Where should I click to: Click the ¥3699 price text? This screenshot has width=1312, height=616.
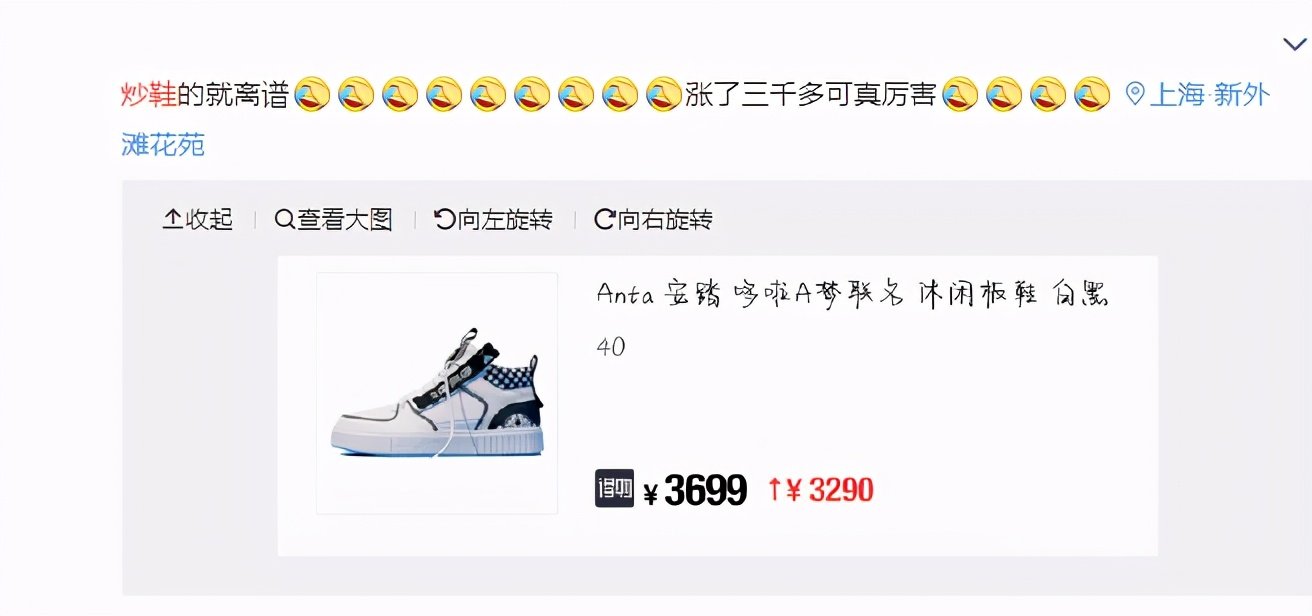pyautogui.click(x=695, y=490)
